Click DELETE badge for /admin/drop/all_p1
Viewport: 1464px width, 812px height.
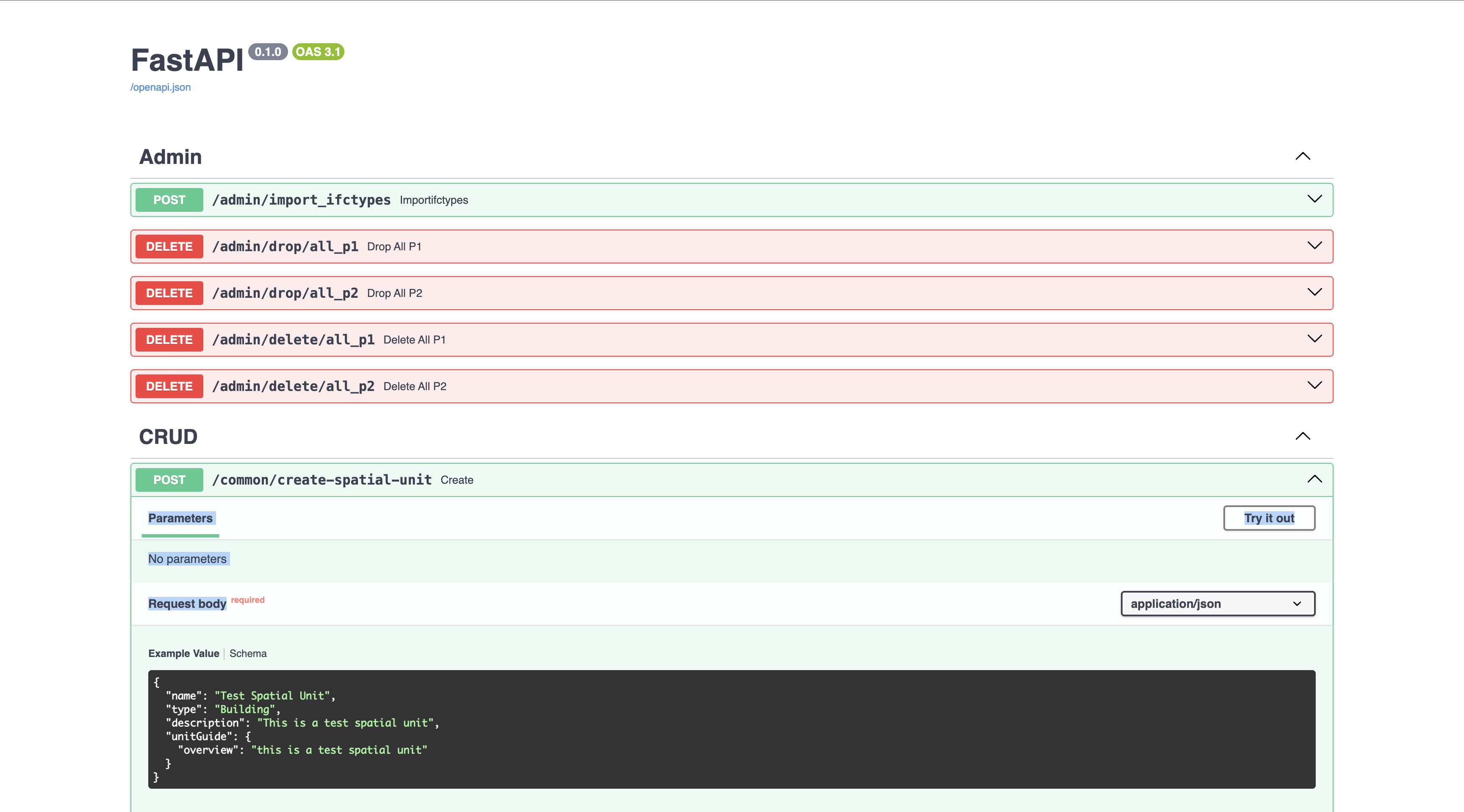coord(169,247)
